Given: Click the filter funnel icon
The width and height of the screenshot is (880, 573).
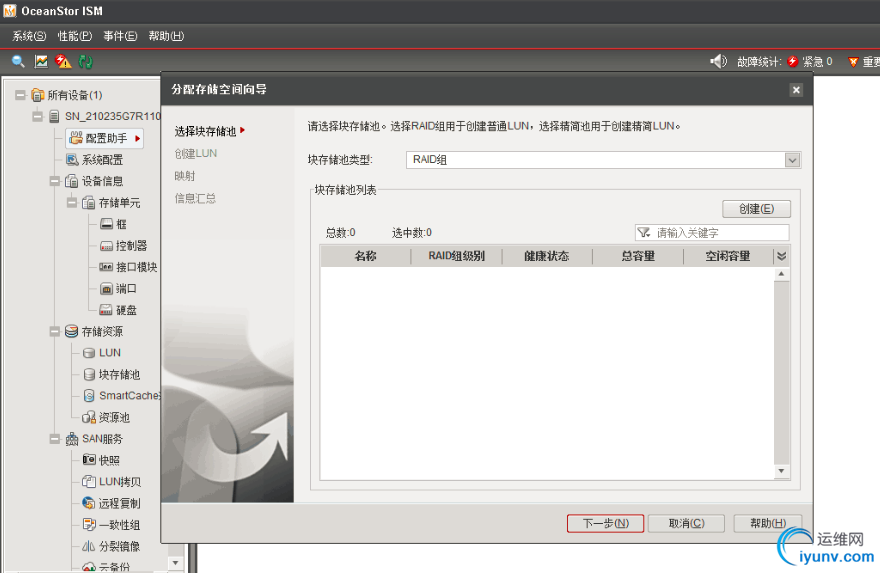Looking at the screenshot, I should click(x=644, y=232).
